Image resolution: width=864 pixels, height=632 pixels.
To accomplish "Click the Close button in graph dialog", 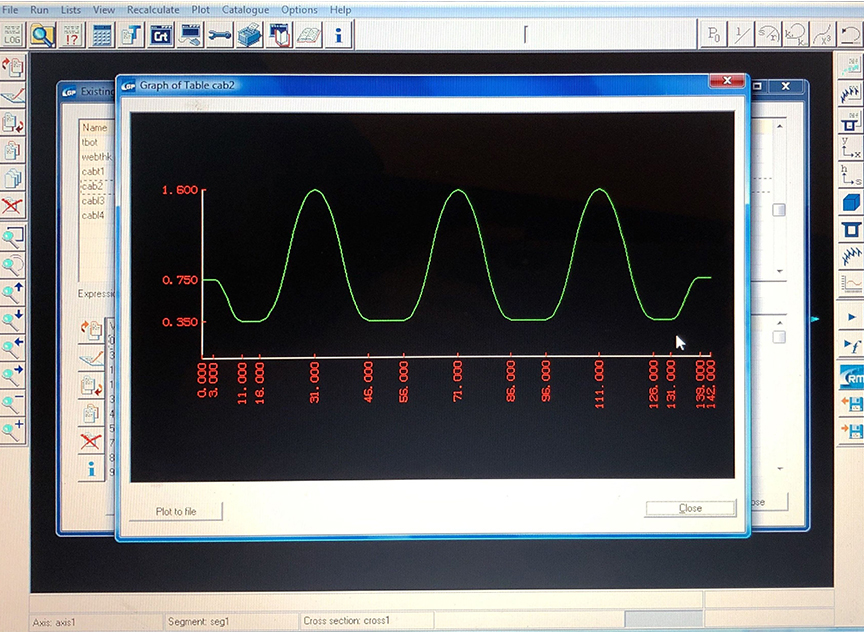I will (x=690, y=508).
